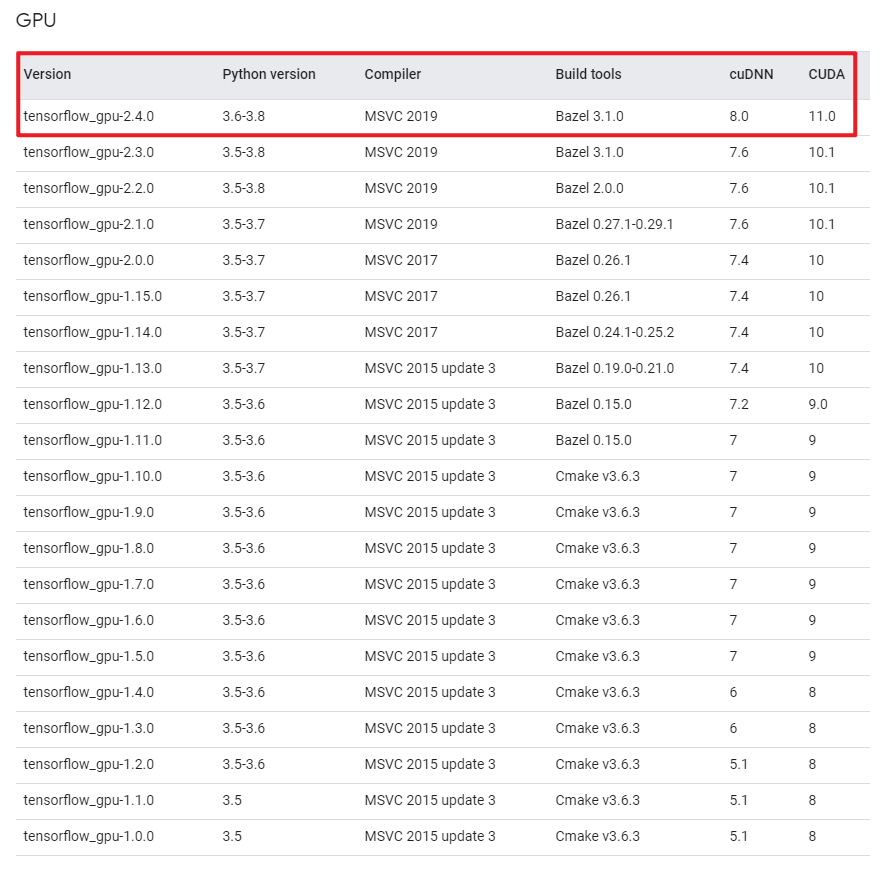Select the tensorflow_gpu-1.1.0 cell
Viewport: 884px width, 871px height.
point(89,801)
